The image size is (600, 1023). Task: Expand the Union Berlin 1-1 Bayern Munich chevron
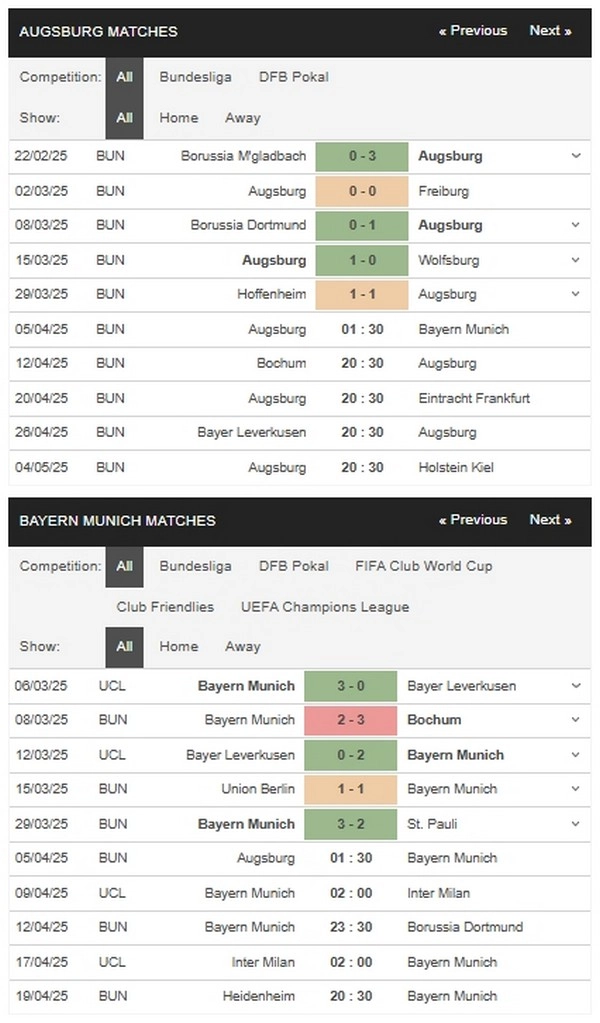(x=576, y=789)
